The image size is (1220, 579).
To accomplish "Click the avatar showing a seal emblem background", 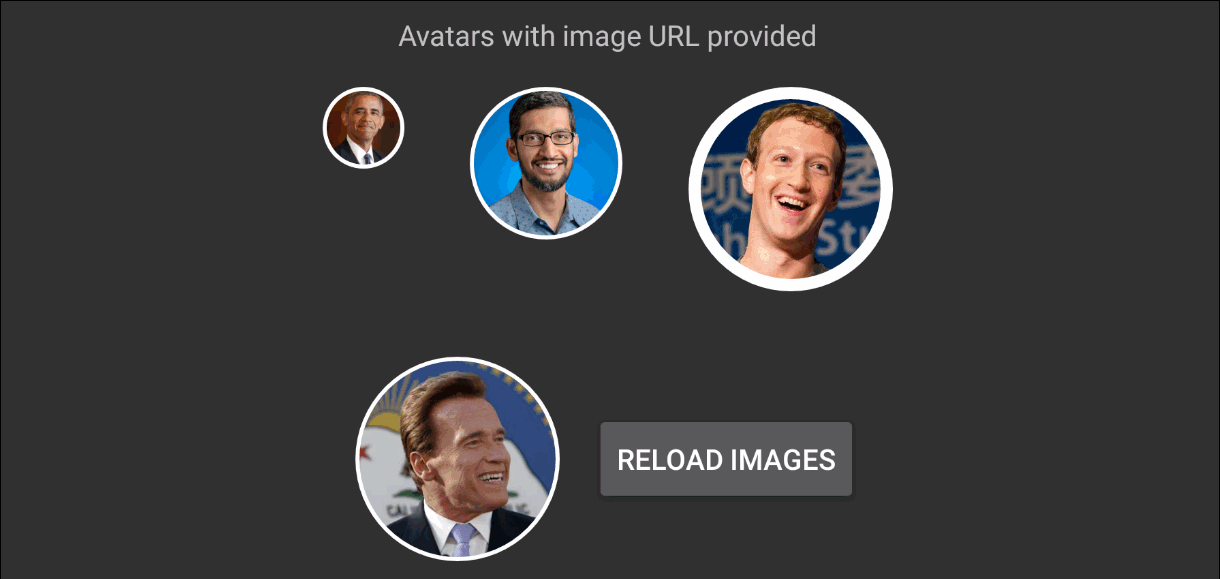I will pyautogui.click(x=458, y=458).
